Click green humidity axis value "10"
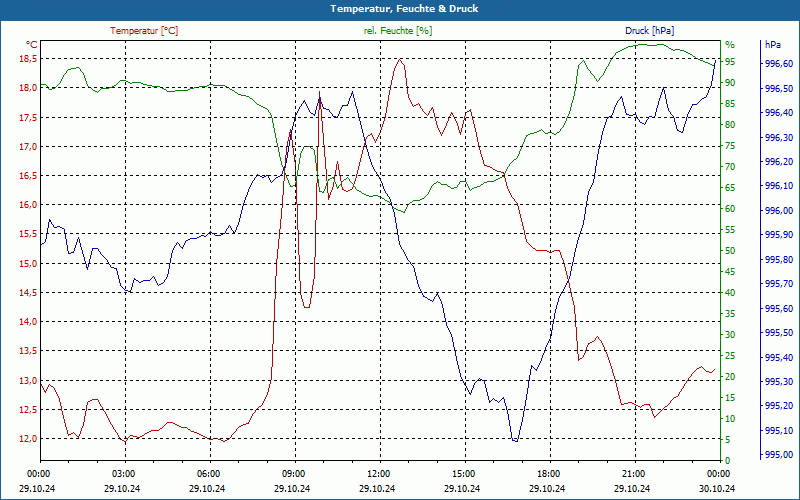800x500 pixels. coord(730,418)
